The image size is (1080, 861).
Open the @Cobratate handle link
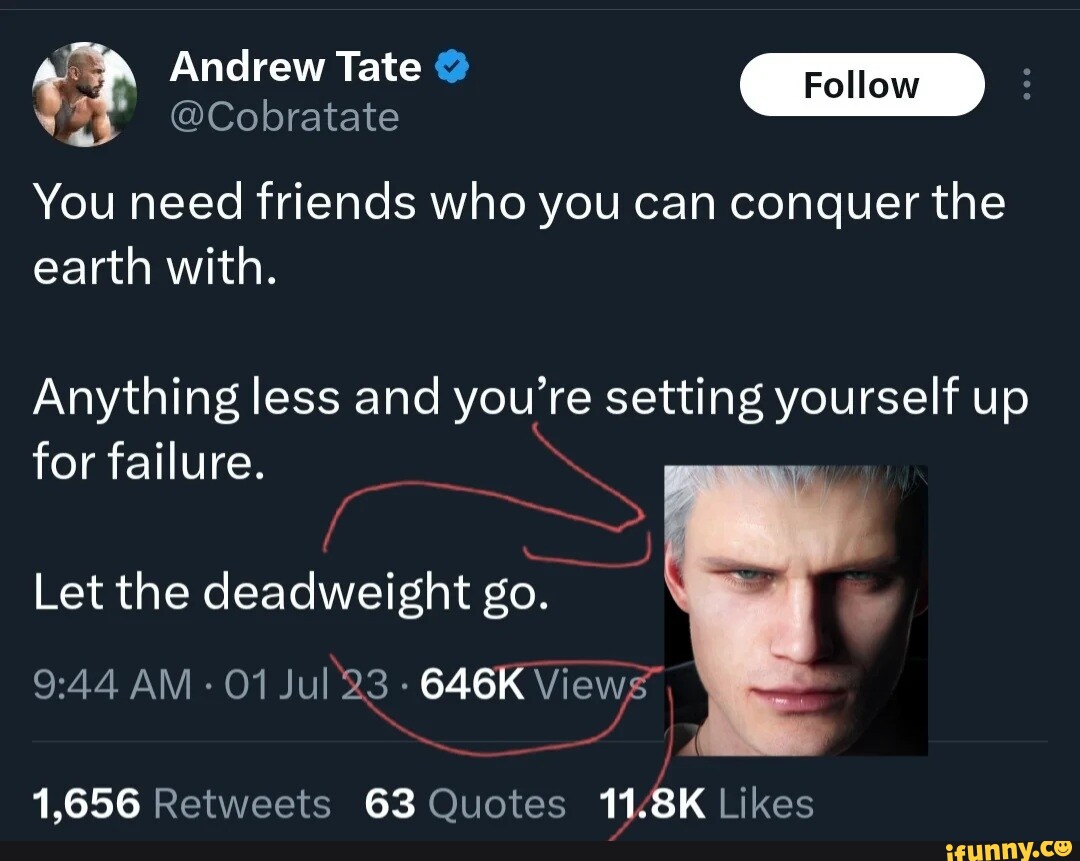coord(284,116)
